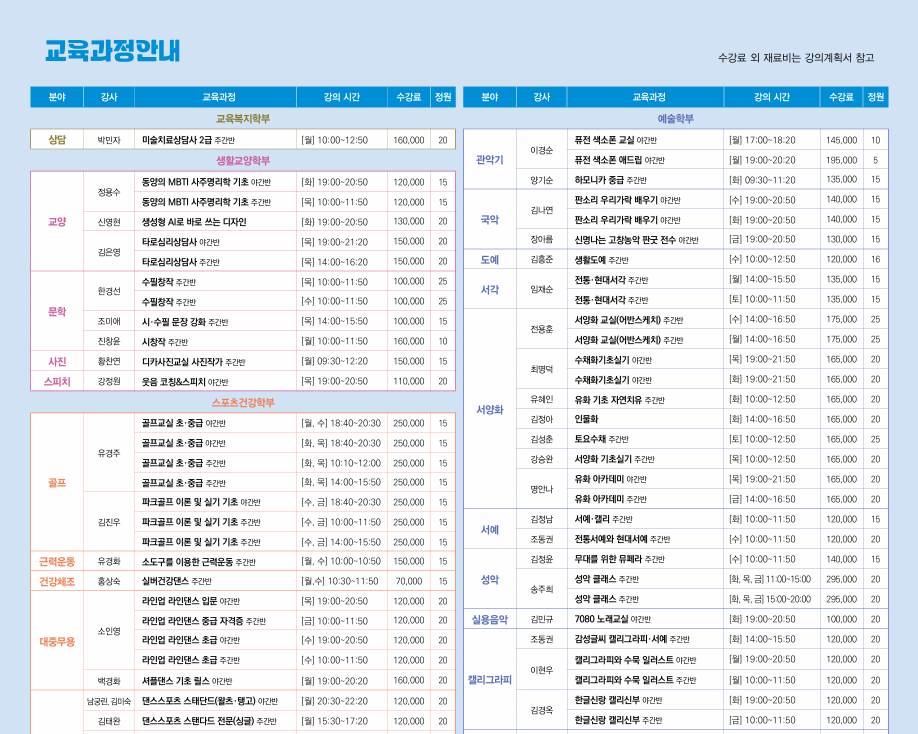Select the 서양화 category cell

[x=490, y=410]
